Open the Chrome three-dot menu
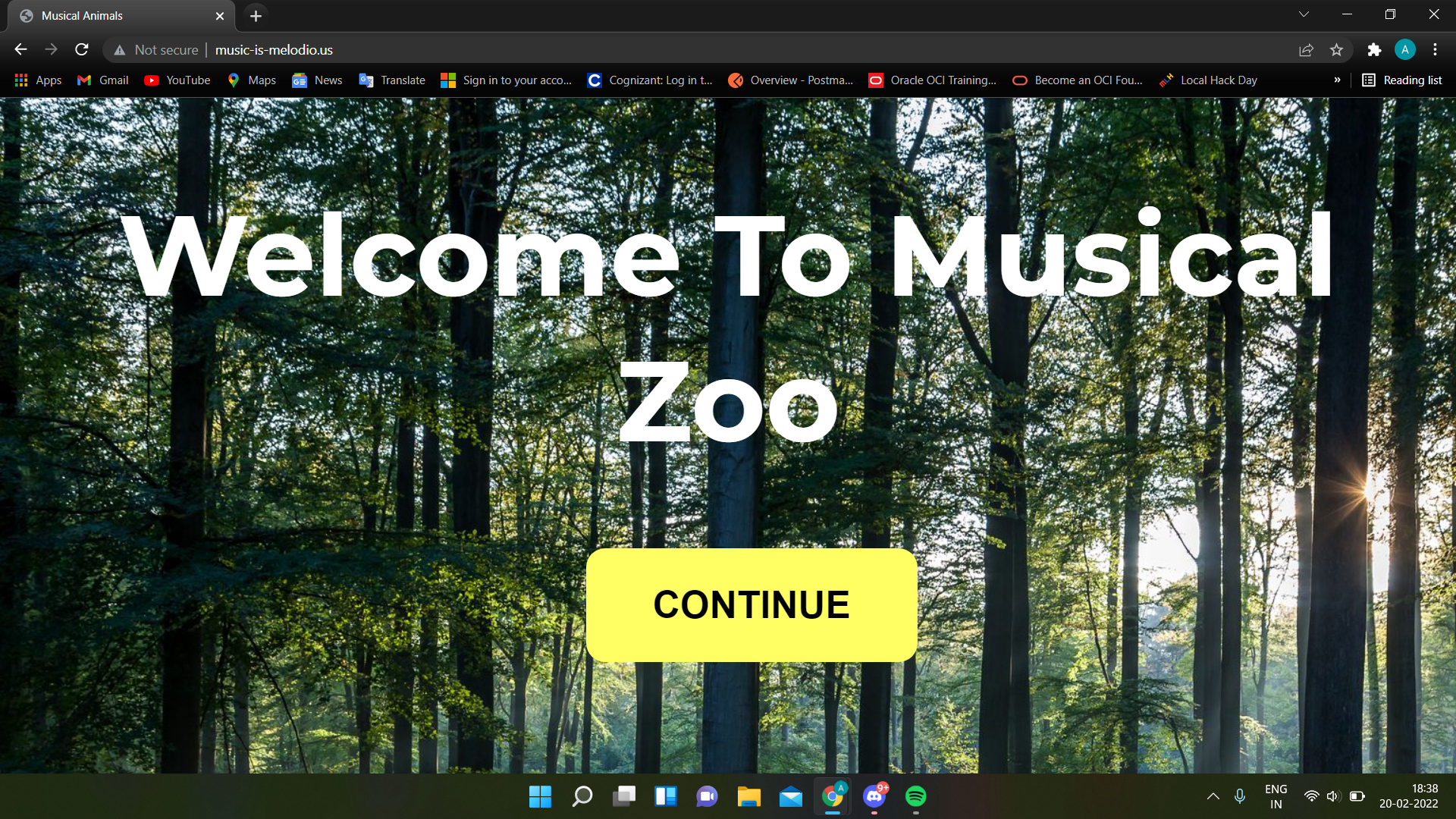1456x819 pixels. pyautogui.click(x=1435, y=50)
